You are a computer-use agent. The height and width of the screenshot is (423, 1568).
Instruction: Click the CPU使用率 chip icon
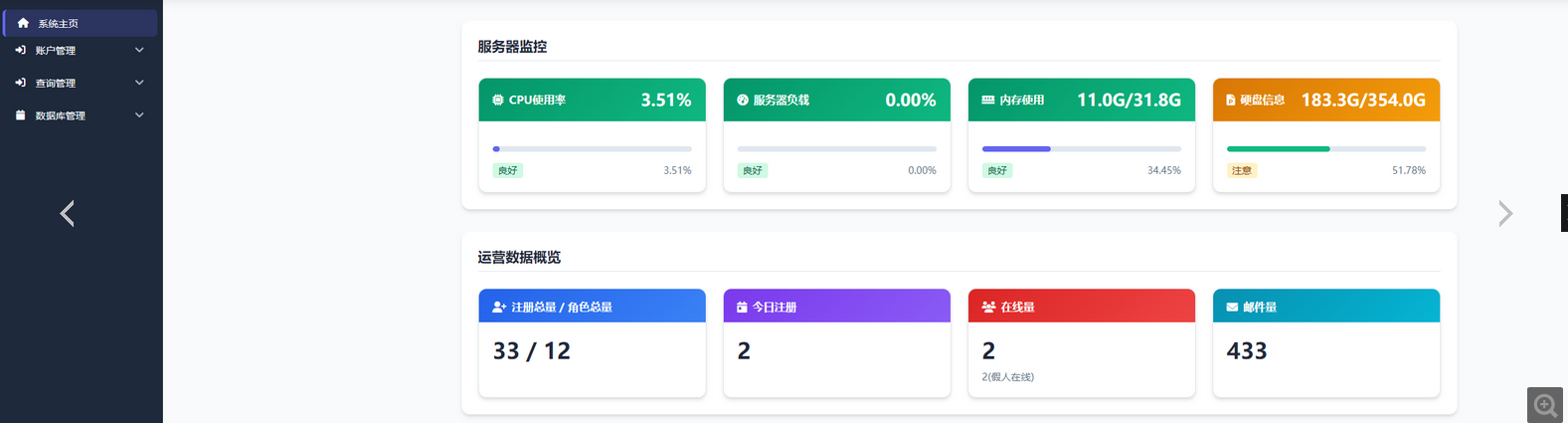tap(498, 101)
